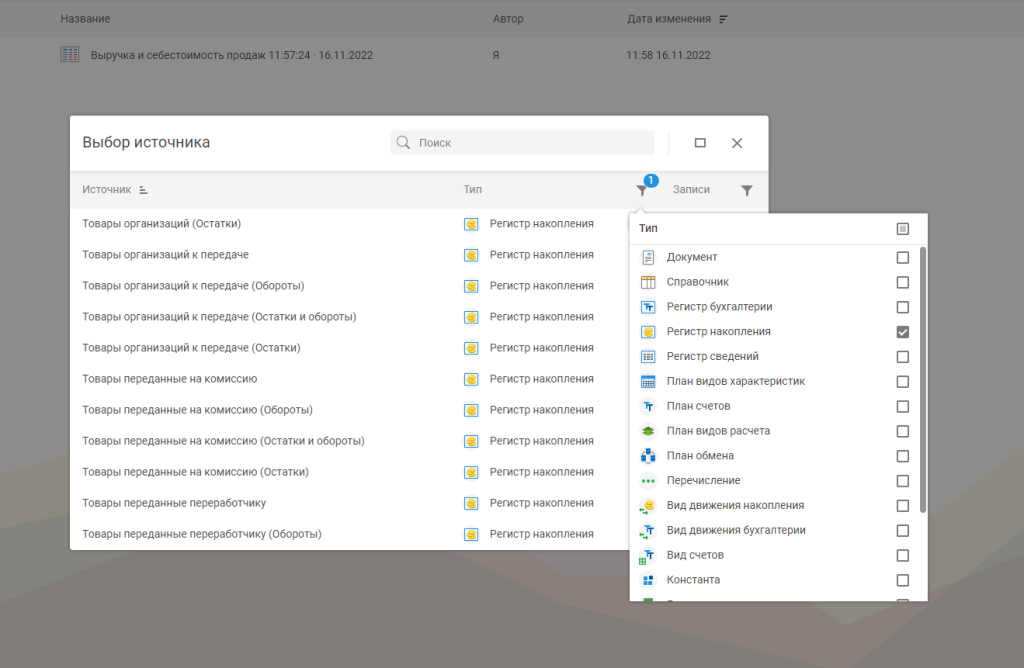Click the Перечисление green dots icon

[648, 481]
